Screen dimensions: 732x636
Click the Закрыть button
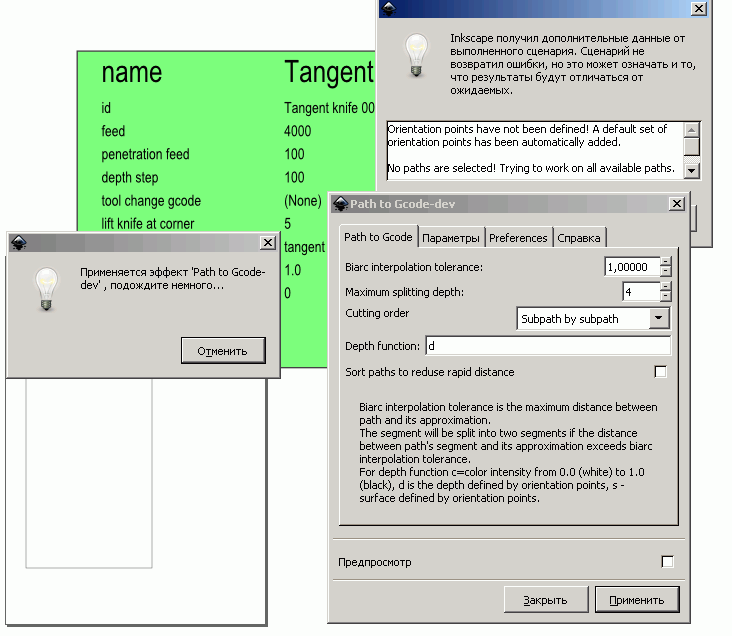pyautogui.click(x=545, y=600)
